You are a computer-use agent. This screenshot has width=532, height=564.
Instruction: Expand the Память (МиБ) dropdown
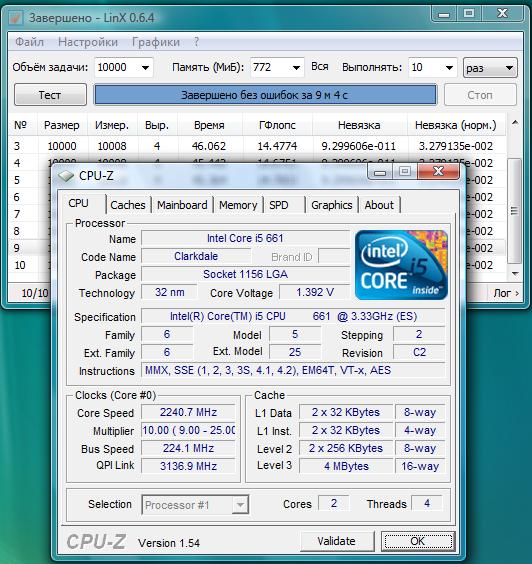296,68
